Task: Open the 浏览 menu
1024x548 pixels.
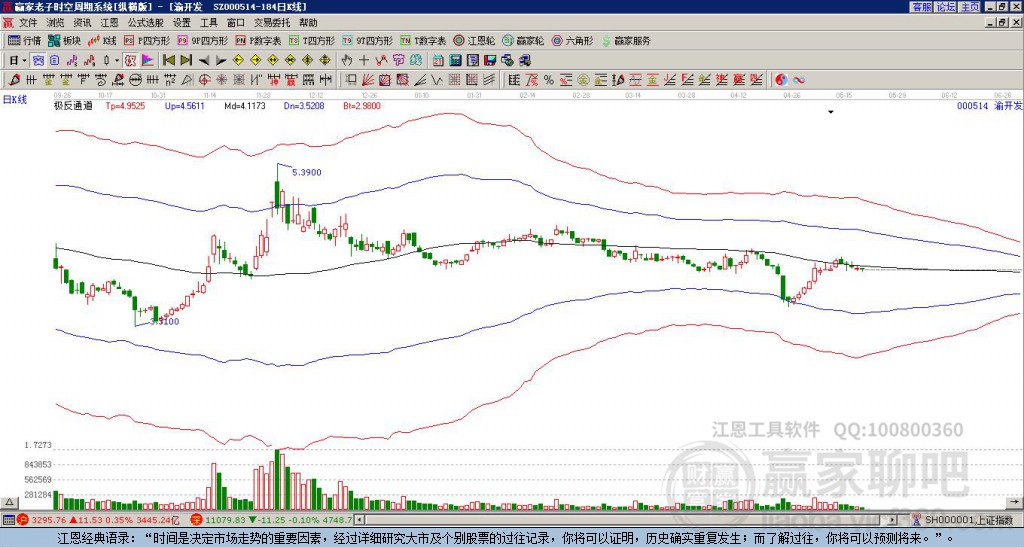Action: point(56,23)
